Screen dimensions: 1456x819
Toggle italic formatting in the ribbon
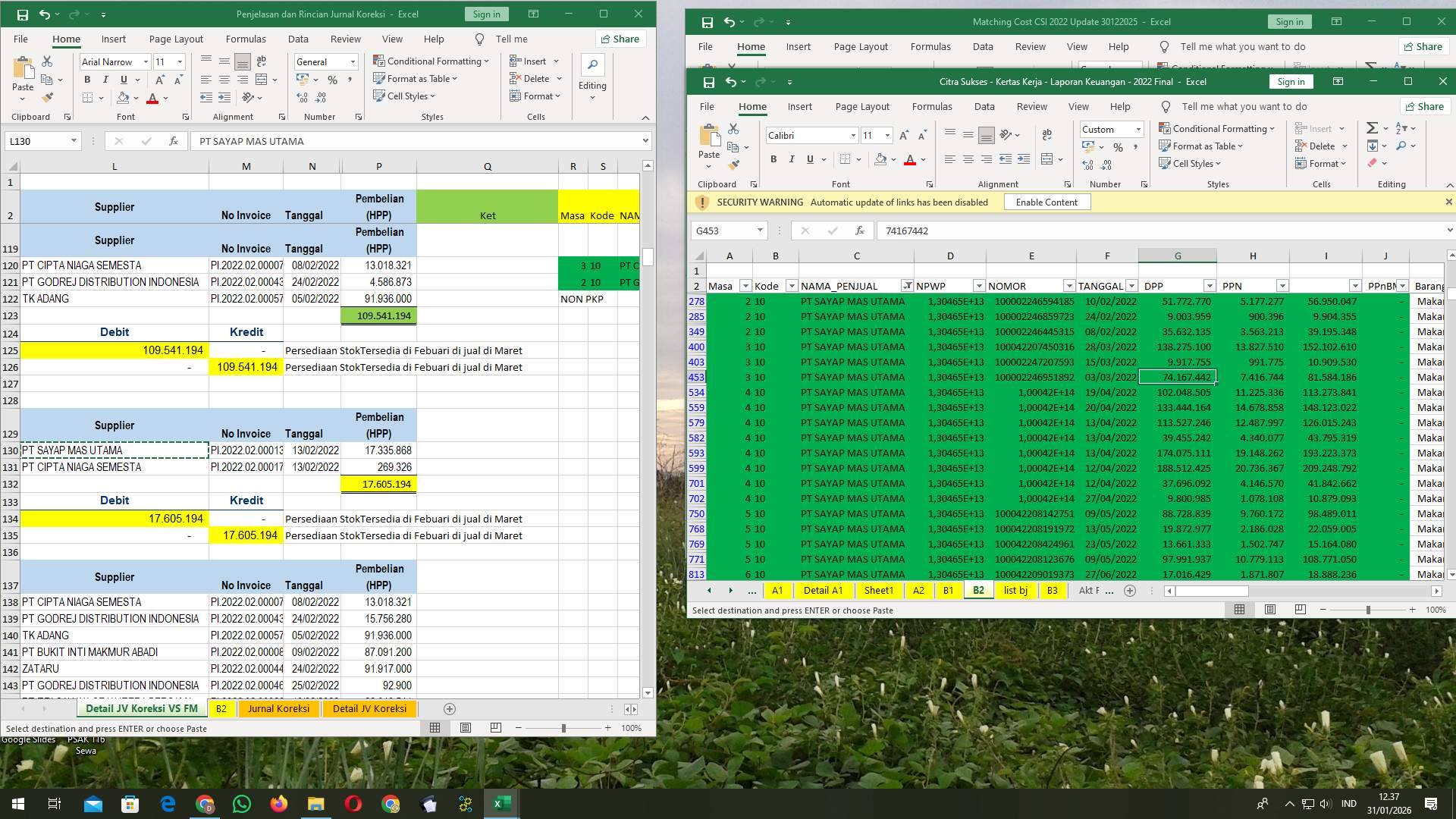coord(792,159)
